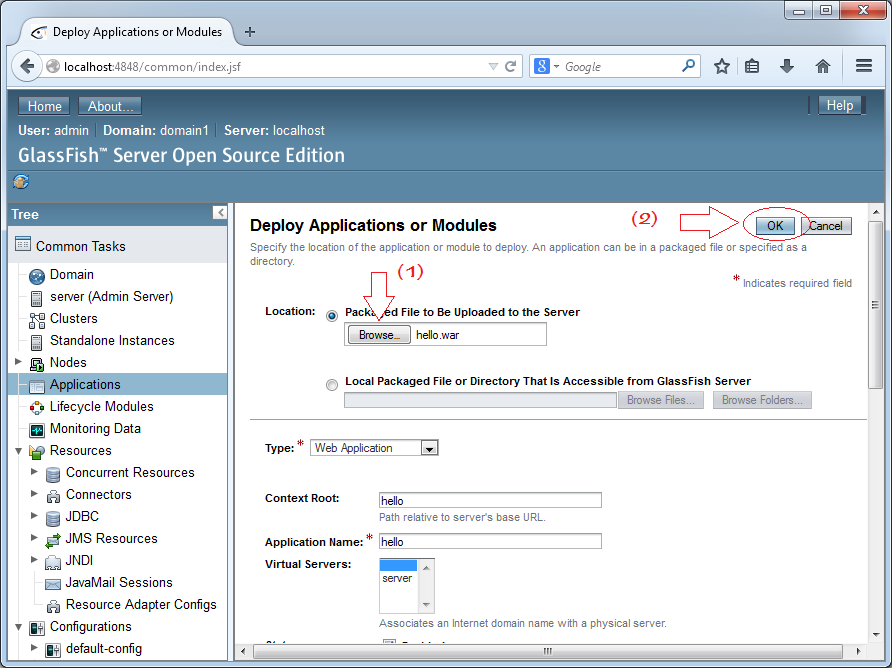Open Resource Adapter Configs tree item
Image resolution: width=892 pixels, height=668 pixels.
coord(141,604)
